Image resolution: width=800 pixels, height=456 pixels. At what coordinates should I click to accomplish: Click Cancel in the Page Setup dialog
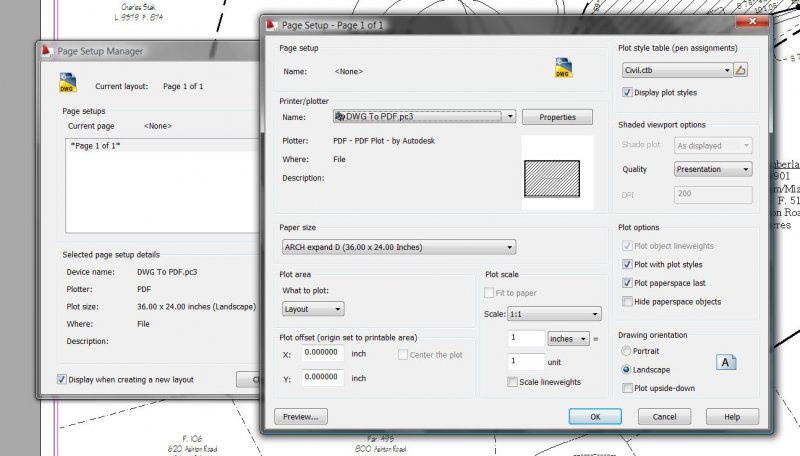664,417
